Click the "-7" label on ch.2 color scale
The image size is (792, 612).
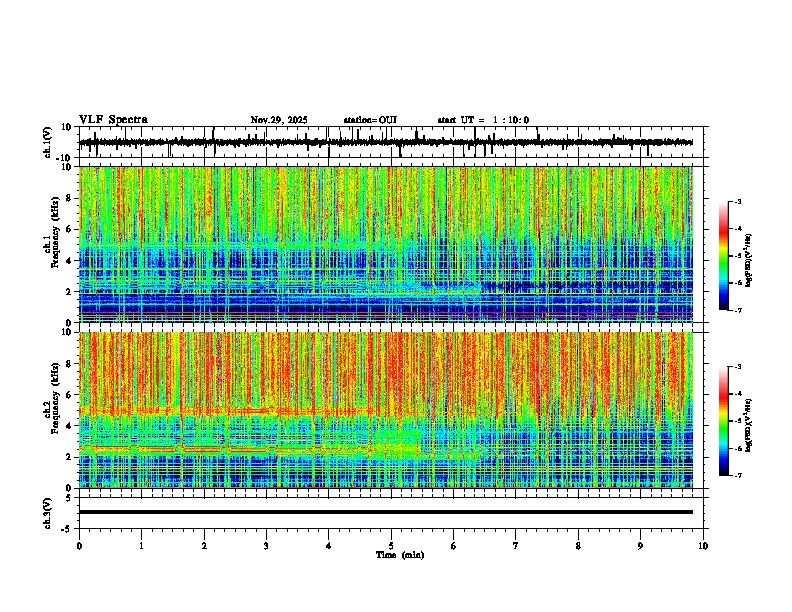coord(738,475)
